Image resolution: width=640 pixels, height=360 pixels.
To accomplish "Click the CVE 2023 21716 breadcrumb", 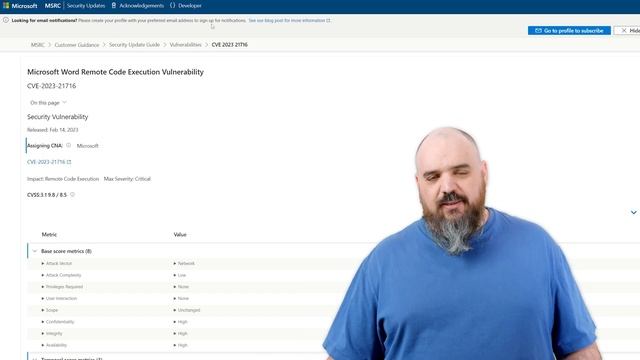I will coord(229,45).
